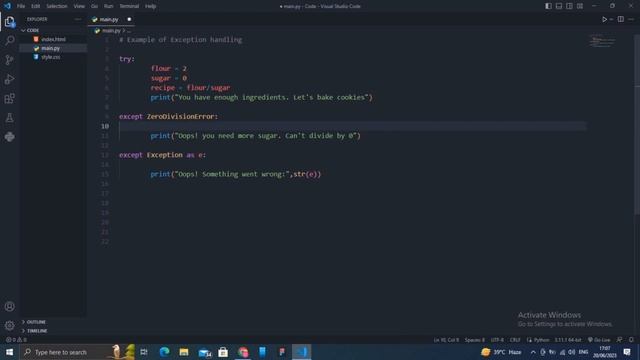Viewport: 640px width, 360px height.
Task: Open File Explorer from taskbar
Action: (x=184, y=352)
